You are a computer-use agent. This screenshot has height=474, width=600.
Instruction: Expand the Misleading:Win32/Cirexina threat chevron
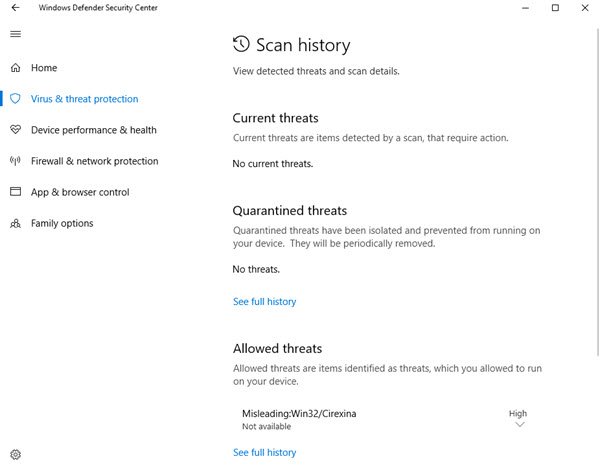point(518,425)
